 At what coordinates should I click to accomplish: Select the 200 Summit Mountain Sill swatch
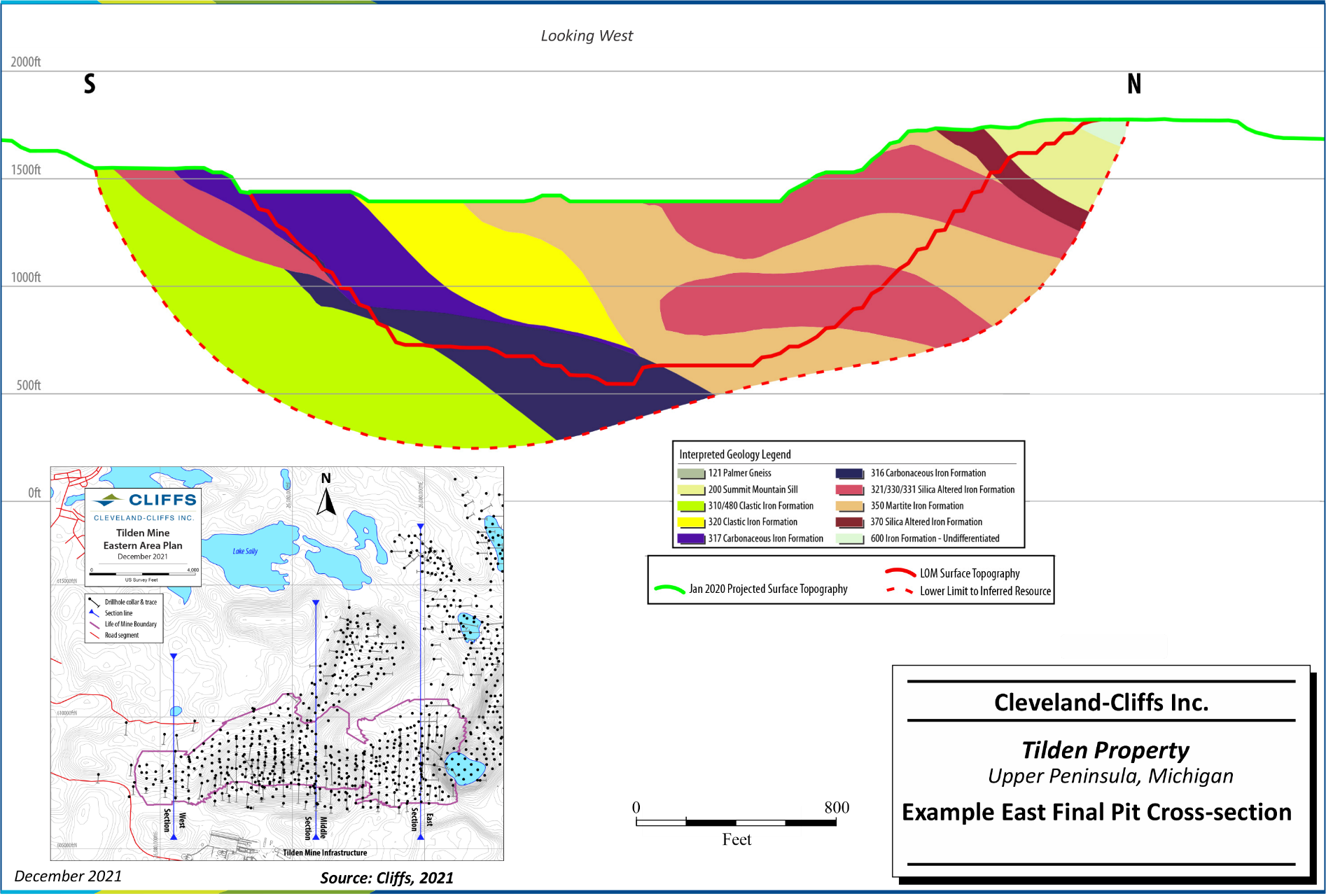click(691, 490)
